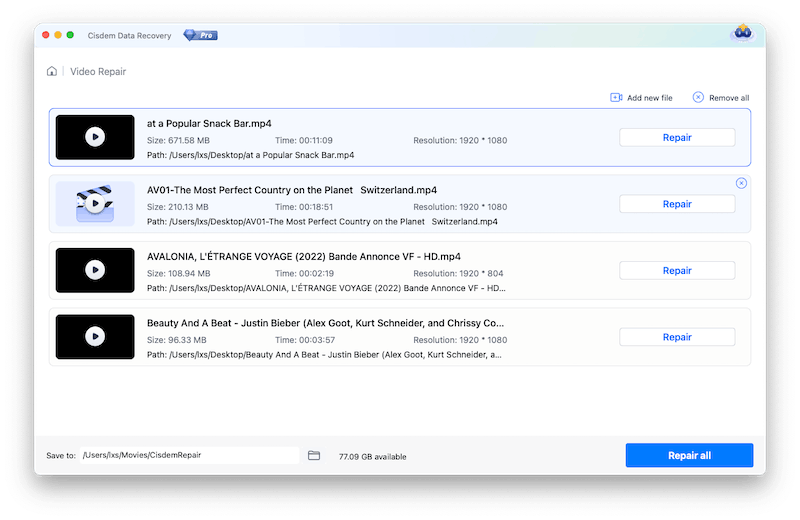The height and width of the screenshot is (520, 800).
Task: Click 'Time: 00:18:51' value
Action: coord(304,207)
